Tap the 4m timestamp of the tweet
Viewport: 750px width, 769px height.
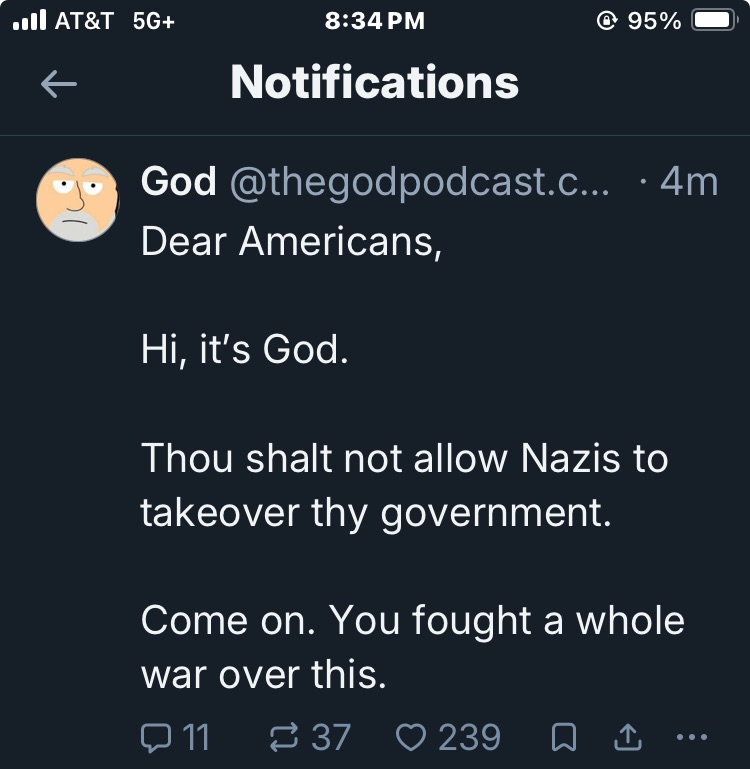[688, 181]
